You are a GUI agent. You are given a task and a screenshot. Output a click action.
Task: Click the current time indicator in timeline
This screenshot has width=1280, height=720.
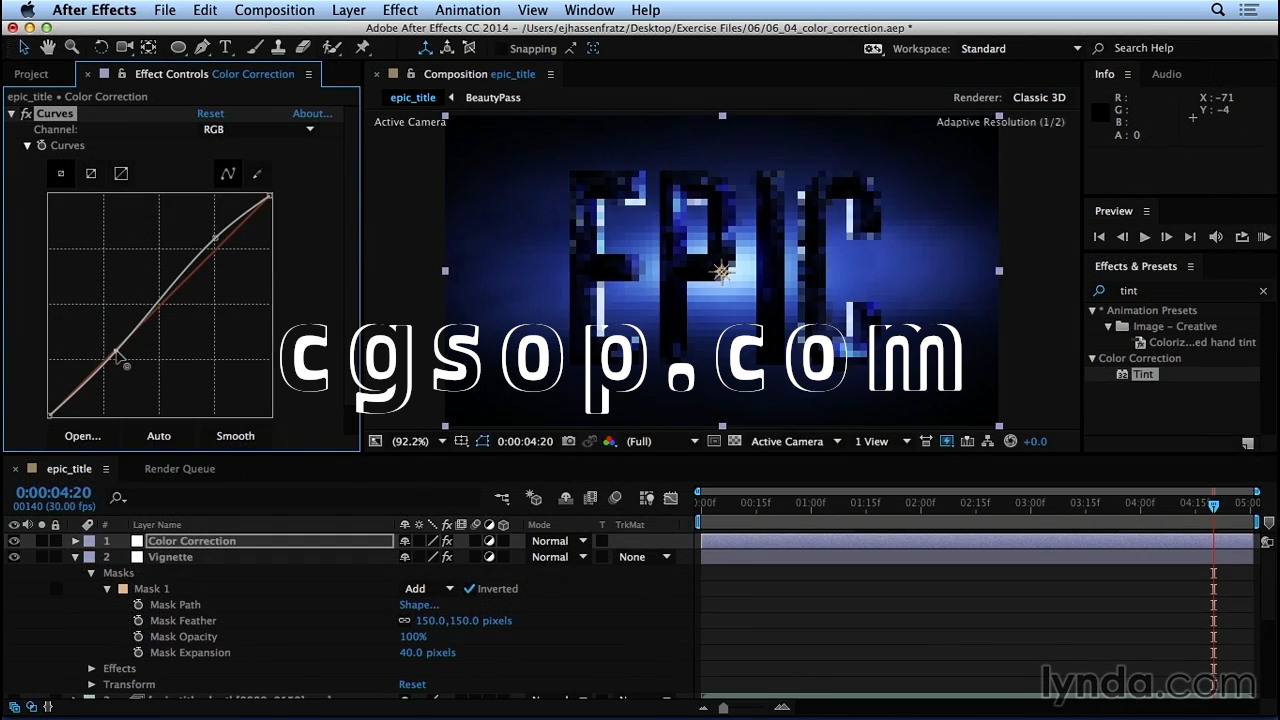[1213, 506]
